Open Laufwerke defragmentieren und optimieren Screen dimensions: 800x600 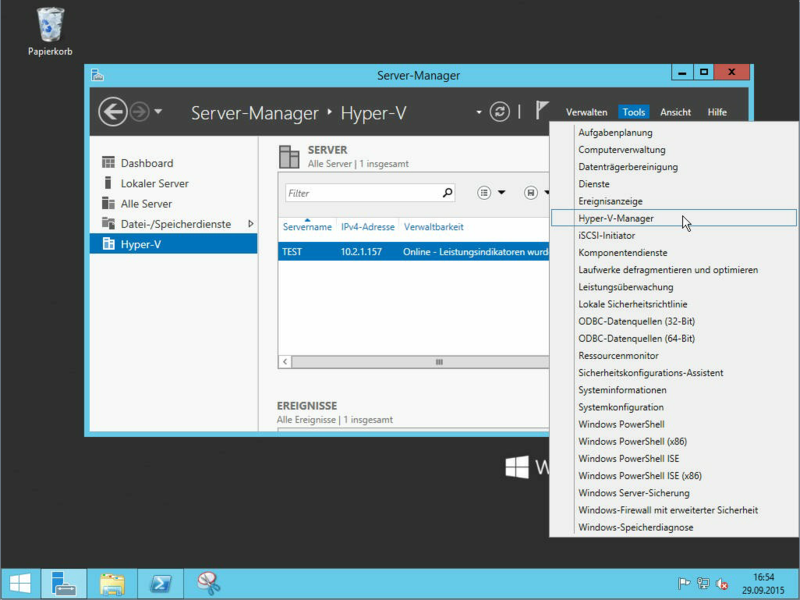[x=673, y=270]
